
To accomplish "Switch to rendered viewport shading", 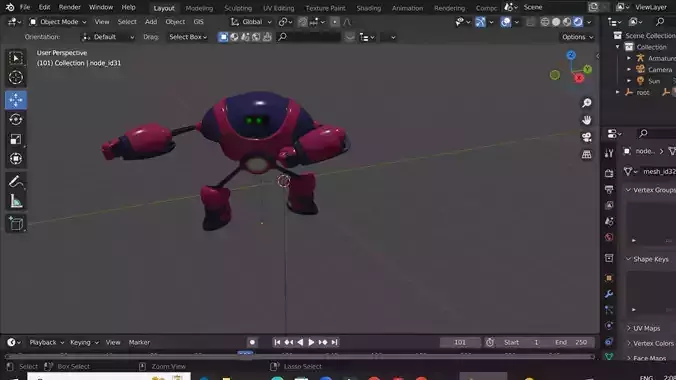I will click(578, 22).
